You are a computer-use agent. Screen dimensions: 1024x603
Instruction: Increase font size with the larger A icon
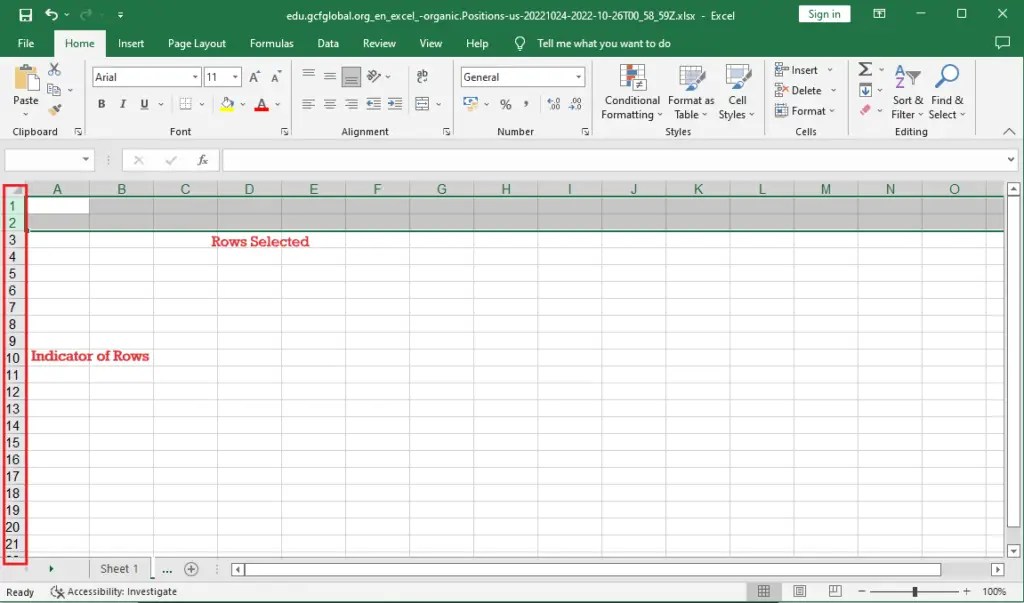click(x=255, y=77)
